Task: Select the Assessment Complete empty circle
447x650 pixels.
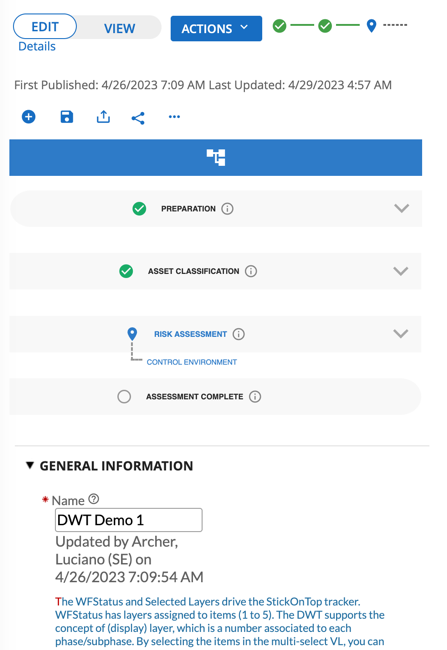Action: [x=124, y=397]
